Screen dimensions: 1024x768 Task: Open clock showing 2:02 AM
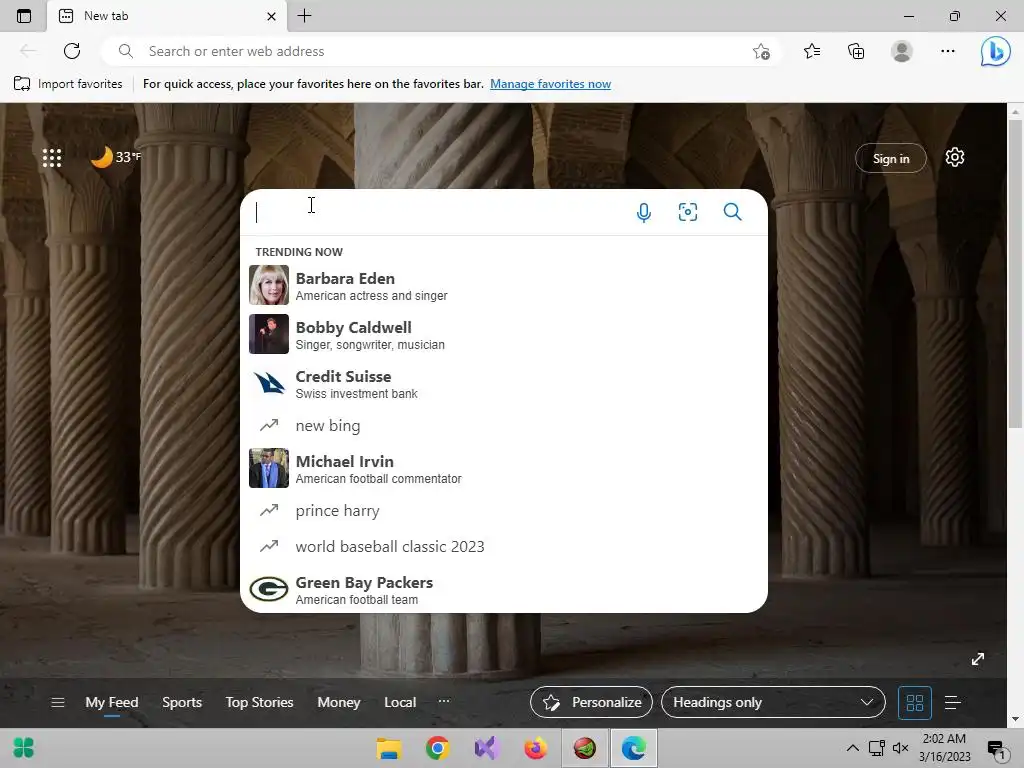coord(944,748)
